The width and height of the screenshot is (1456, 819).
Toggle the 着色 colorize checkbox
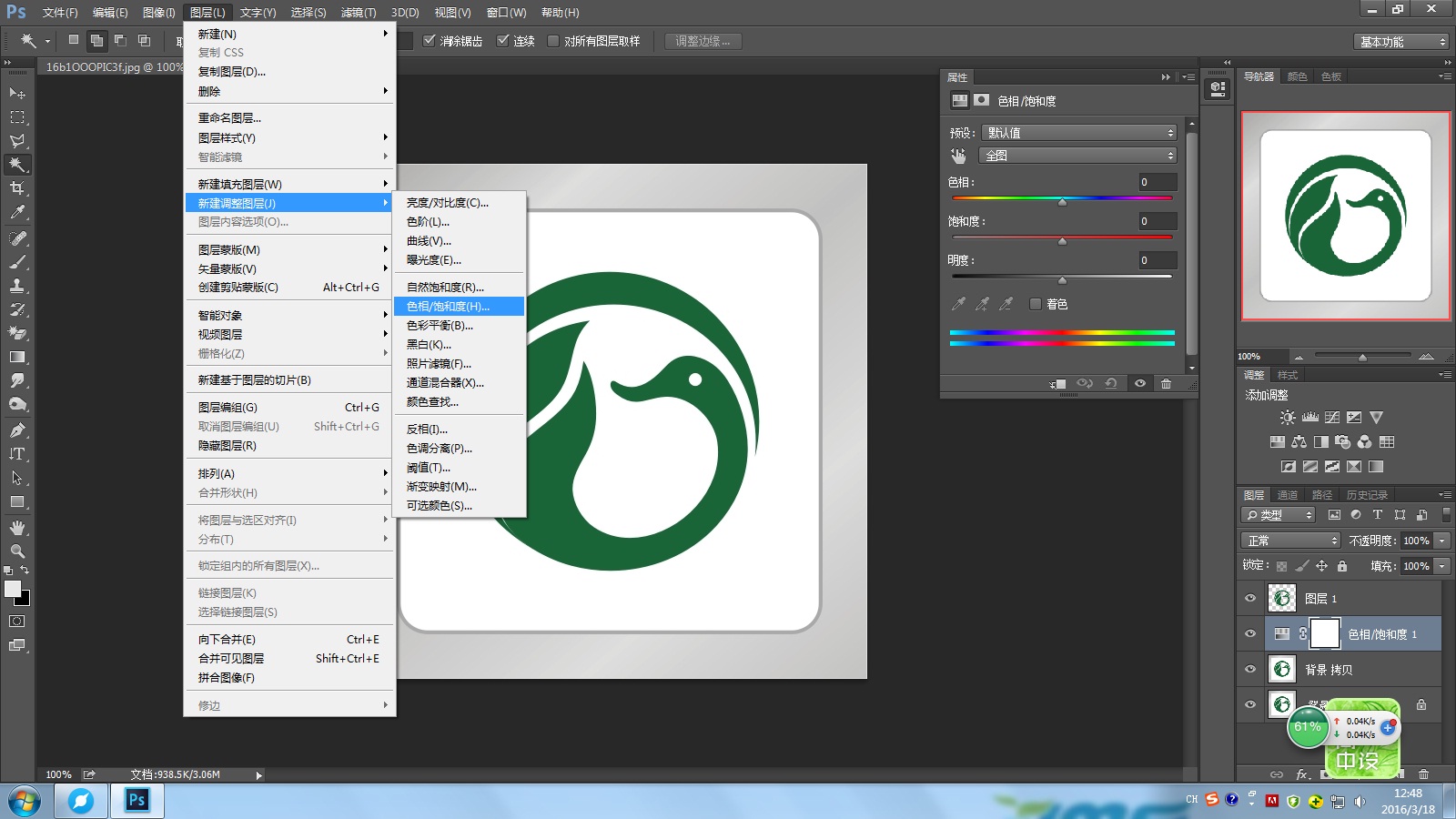tap(1036, 304)
